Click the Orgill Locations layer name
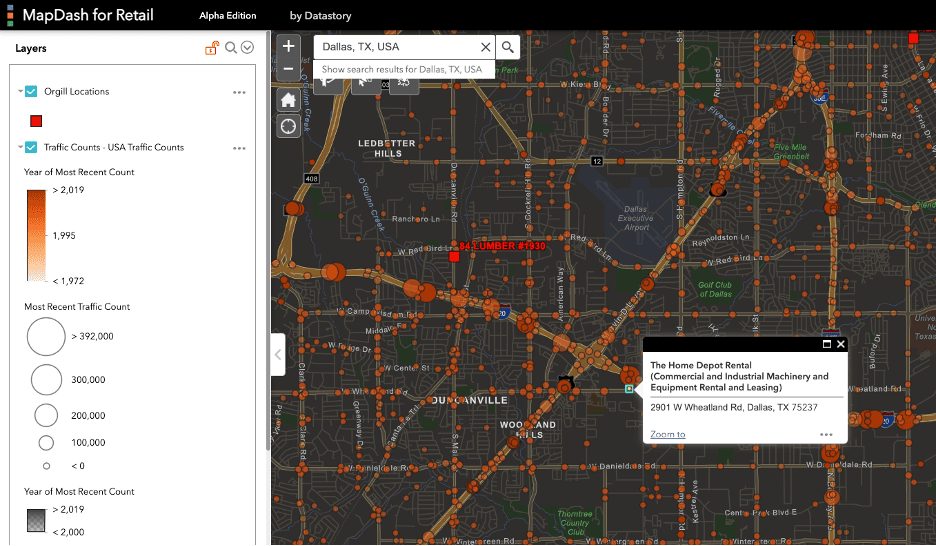 tap(76, 91)
